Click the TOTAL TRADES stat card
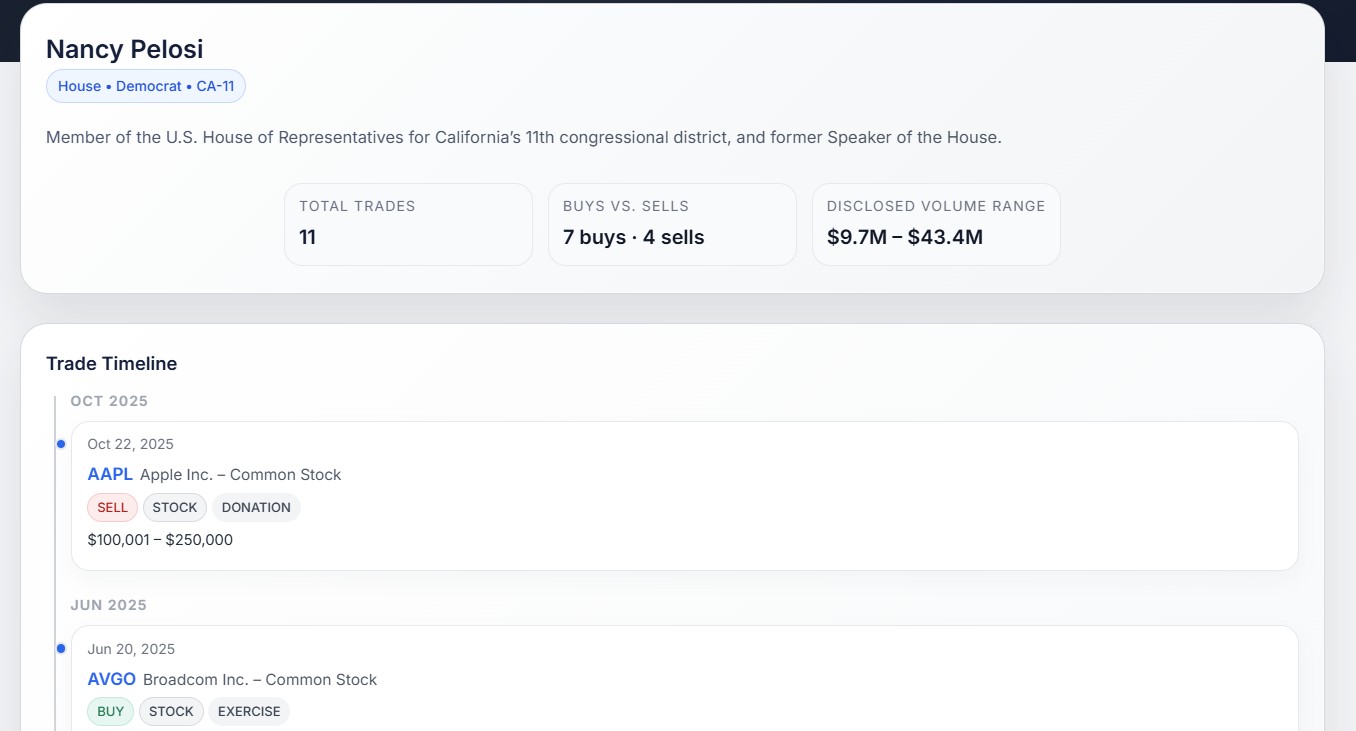The width and height of the screenshot is (1356, 731). (x=408, y=224)
